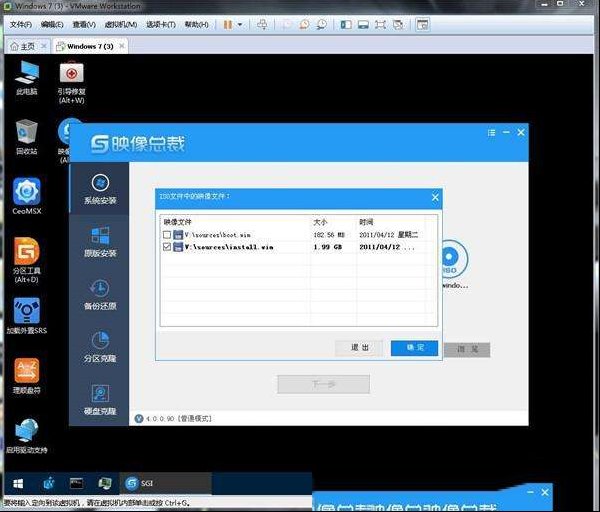Check the boot.wim checkbox

pyautogui.click(x=167, y=235)
